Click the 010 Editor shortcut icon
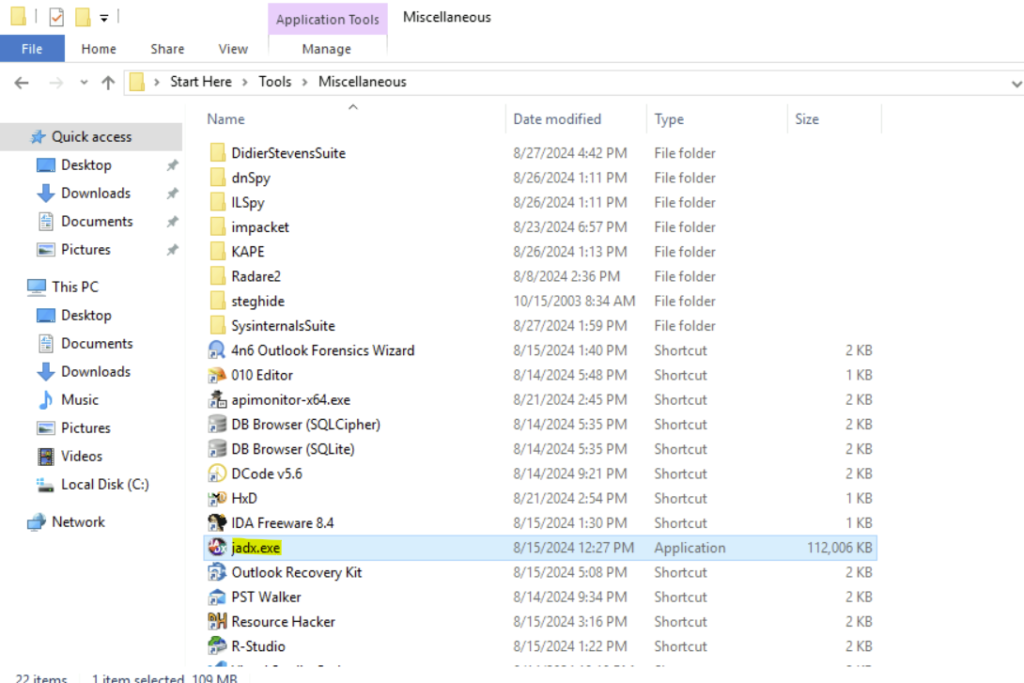This screenshot has height=683, width=1024. tap(217, 375)
